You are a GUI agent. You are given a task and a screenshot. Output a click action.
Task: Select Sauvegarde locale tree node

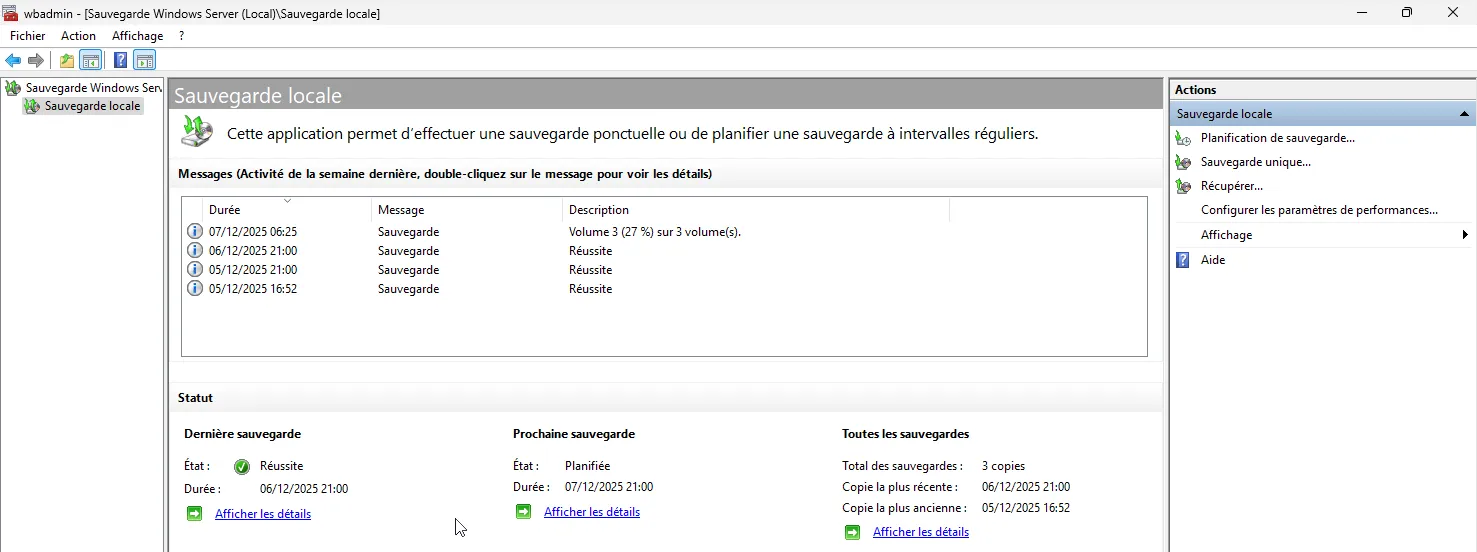93,106
